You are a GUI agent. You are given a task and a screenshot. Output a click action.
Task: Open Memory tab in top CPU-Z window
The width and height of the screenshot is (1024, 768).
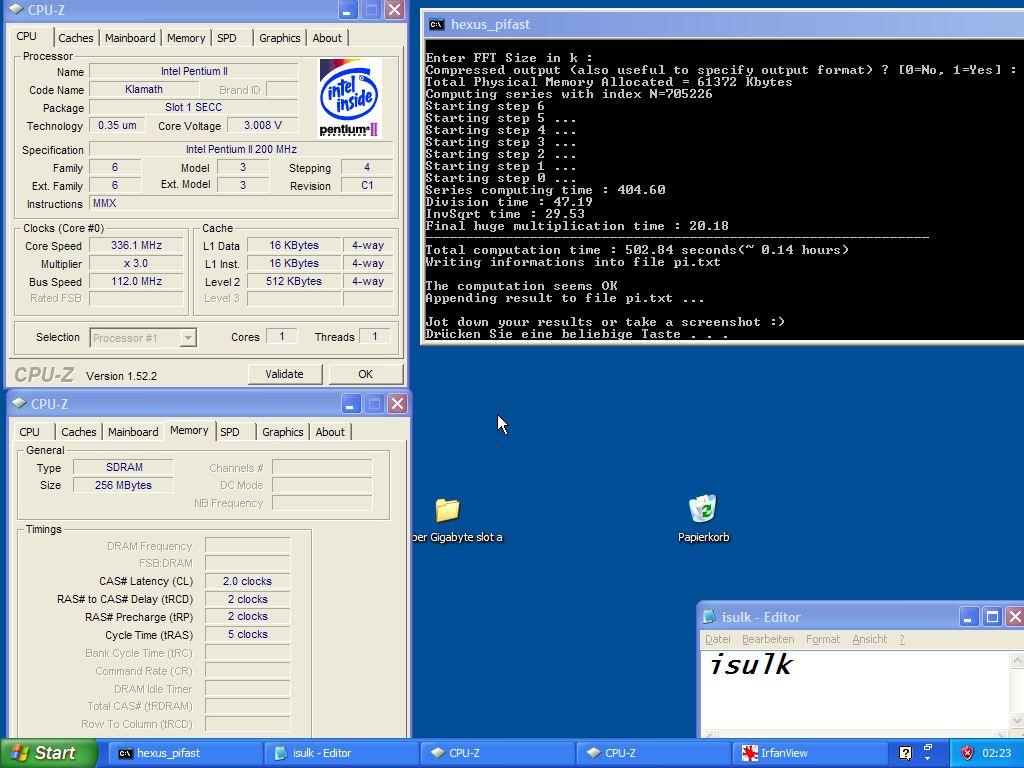click(186, 38)
